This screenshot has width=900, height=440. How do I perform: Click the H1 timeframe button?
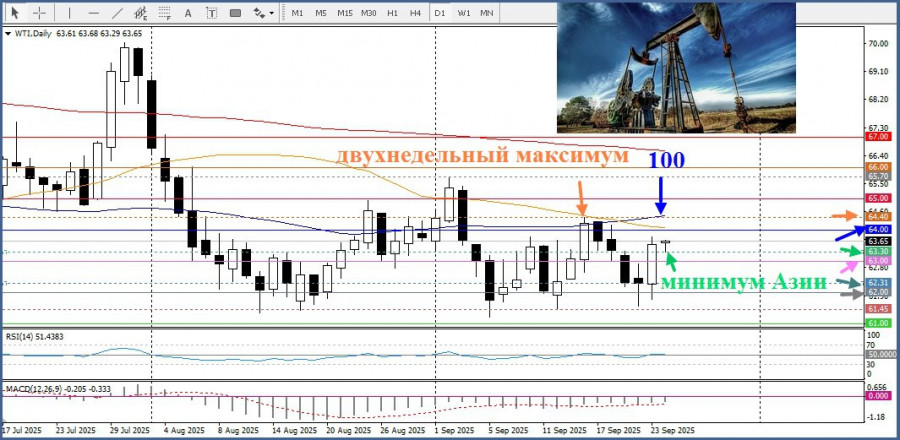pos(393,13)
